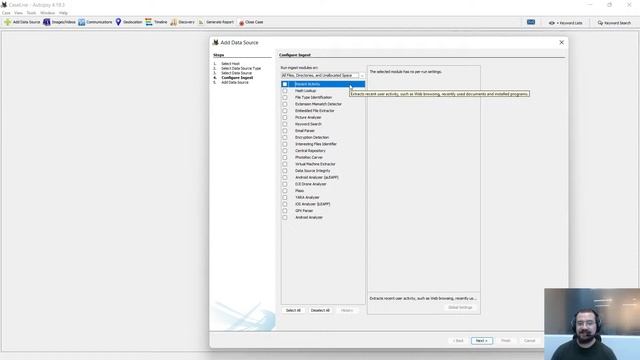Enable the Keyword Search module checkbox
Image resolution: width=640 pixels, height=360 pixels.
tap(285, 124)
